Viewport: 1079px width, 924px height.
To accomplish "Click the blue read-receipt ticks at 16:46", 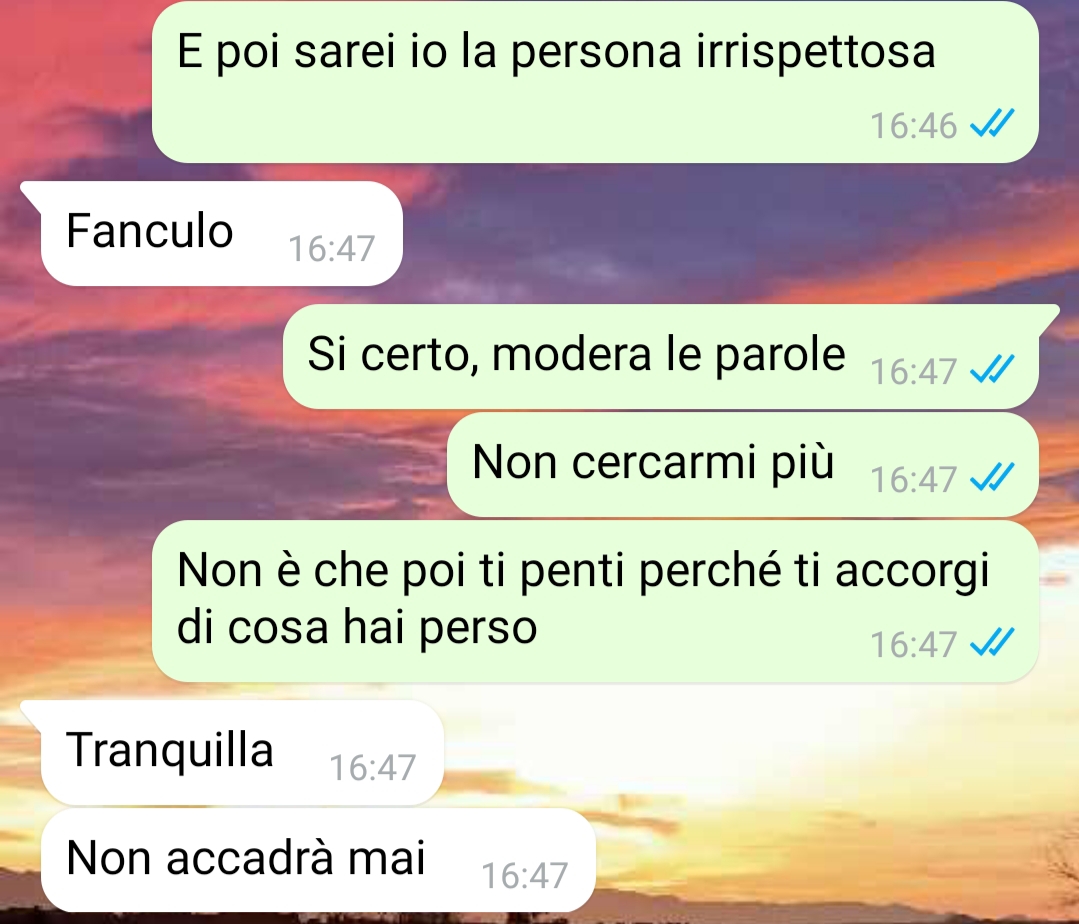I will pos(992,124).
